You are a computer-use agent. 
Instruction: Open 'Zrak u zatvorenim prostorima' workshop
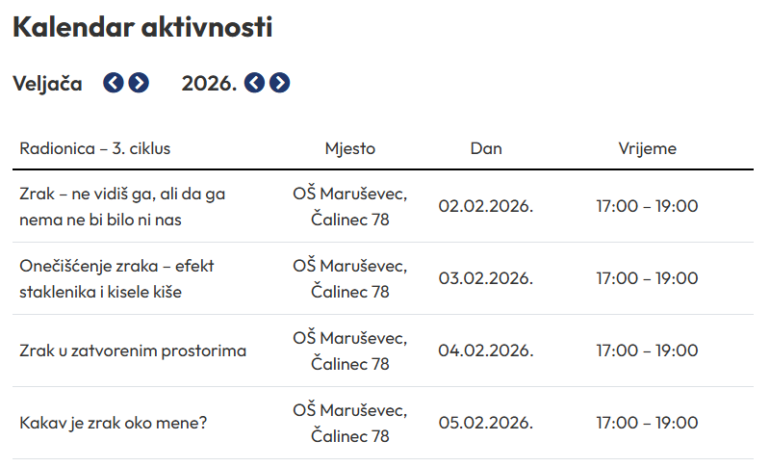[133, 351]
